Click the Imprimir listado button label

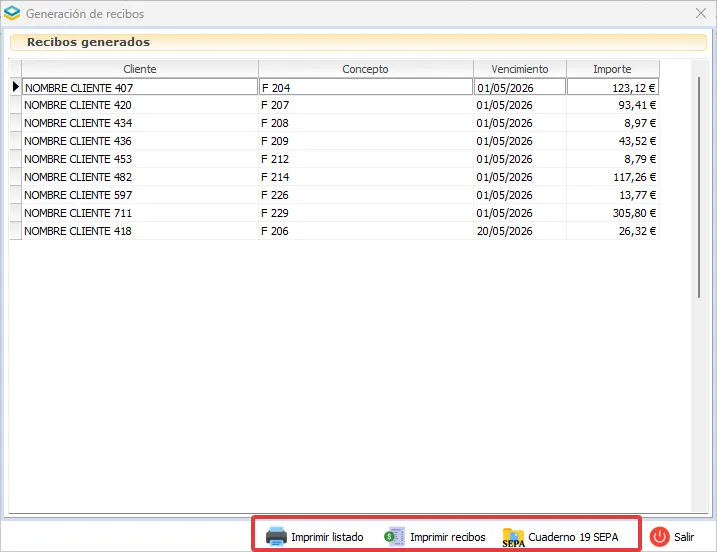click(x=327, y=537)
